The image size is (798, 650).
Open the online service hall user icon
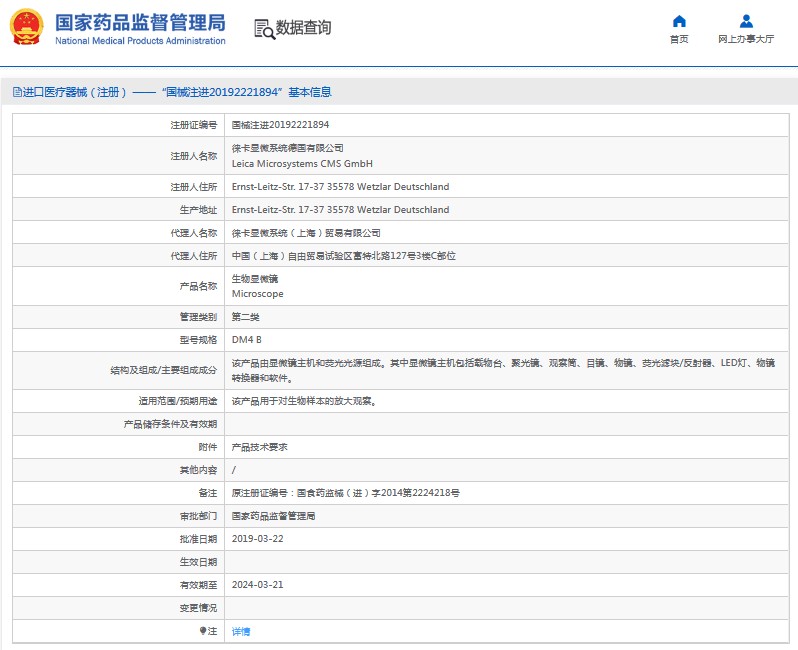click(746, 21)
